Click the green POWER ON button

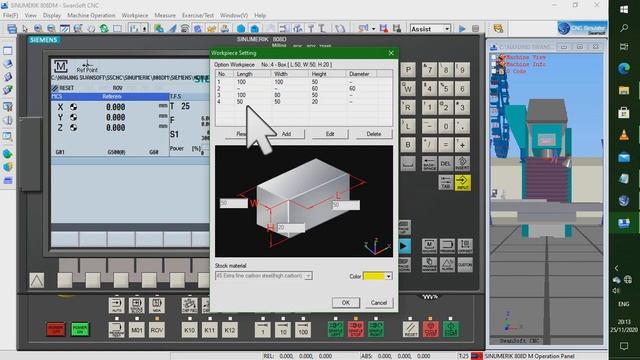click(80, 329)
